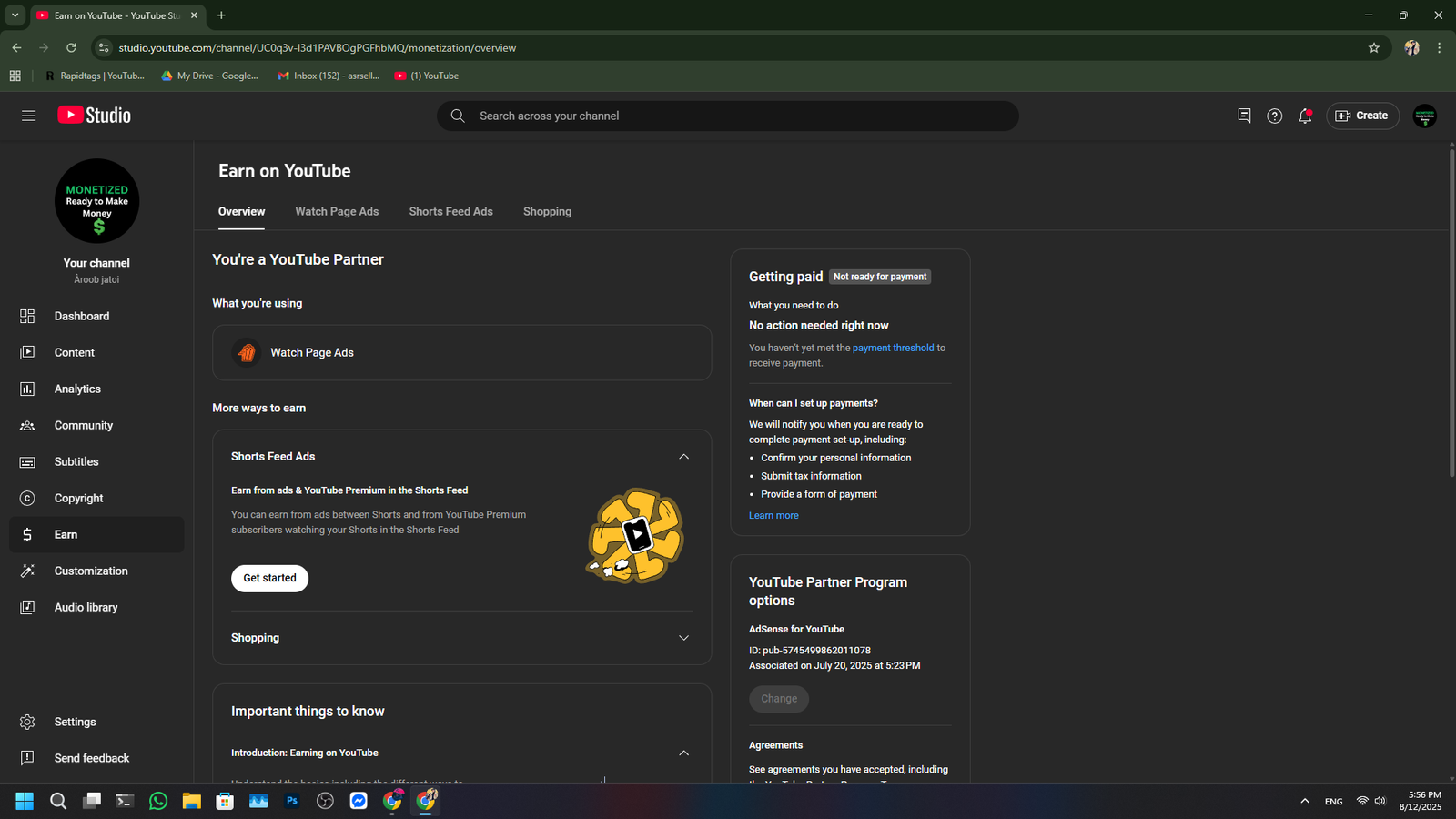Viewport: 1456px width, 819px height.
Task: Click the disabled Change AdSense button
Action: click(x=779, y=699)
